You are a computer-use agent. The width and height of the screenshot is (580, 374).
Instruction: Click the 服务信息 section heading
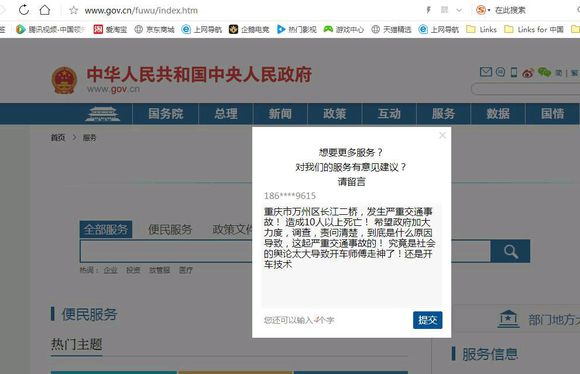coord(490,354)
